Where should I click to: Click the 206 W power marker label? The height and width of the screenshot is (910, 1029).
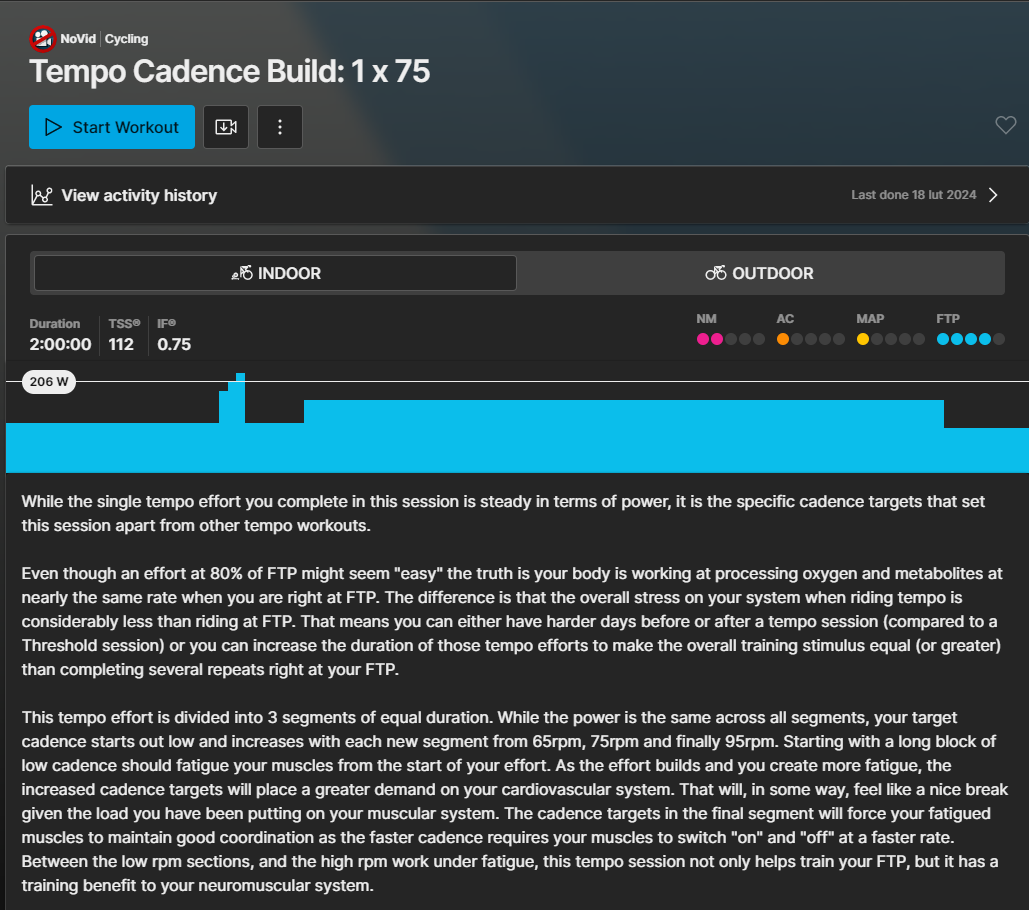click(48, 382)
